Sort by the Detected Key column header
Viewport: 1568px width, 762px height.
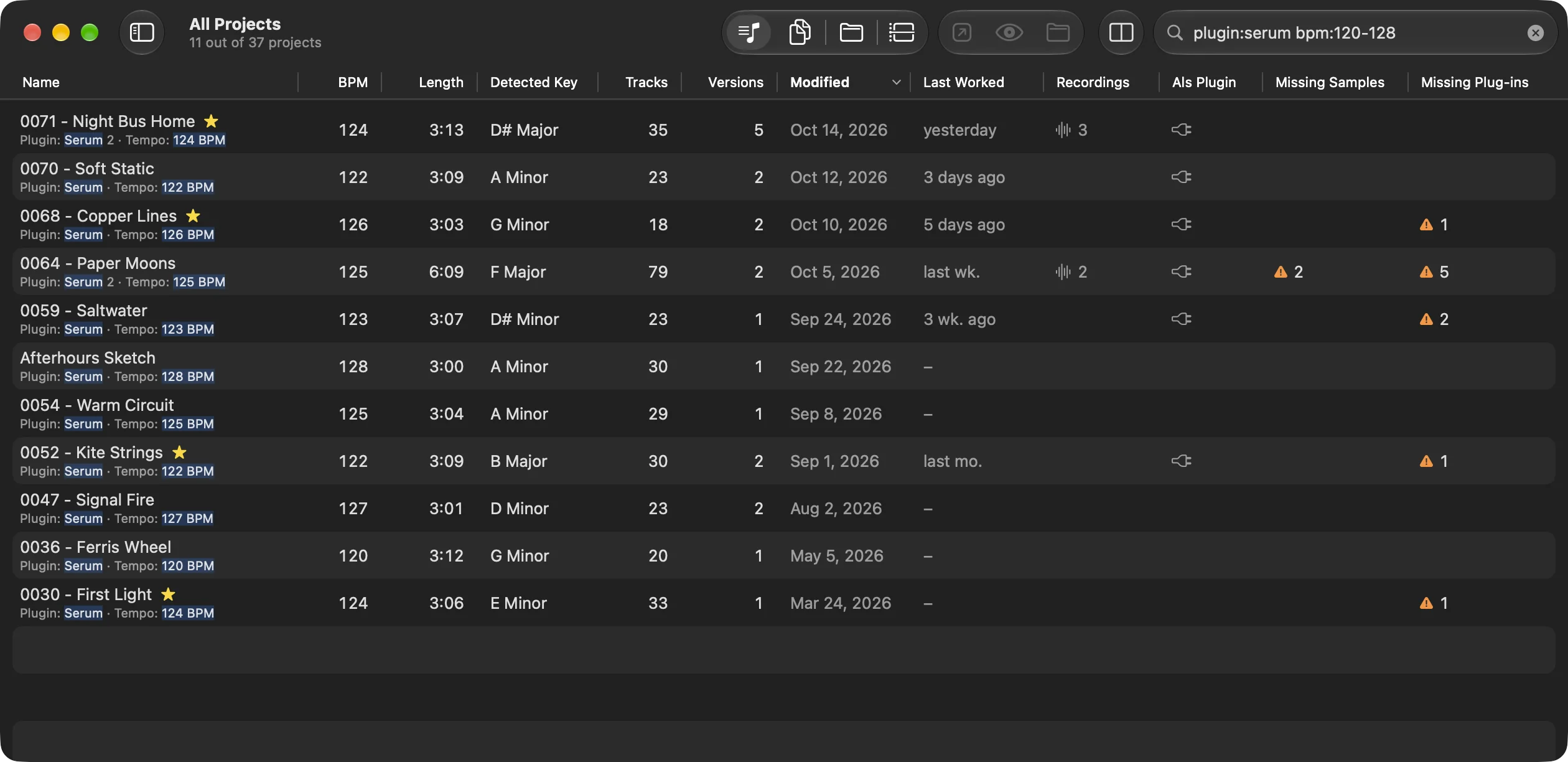[534, 82]
